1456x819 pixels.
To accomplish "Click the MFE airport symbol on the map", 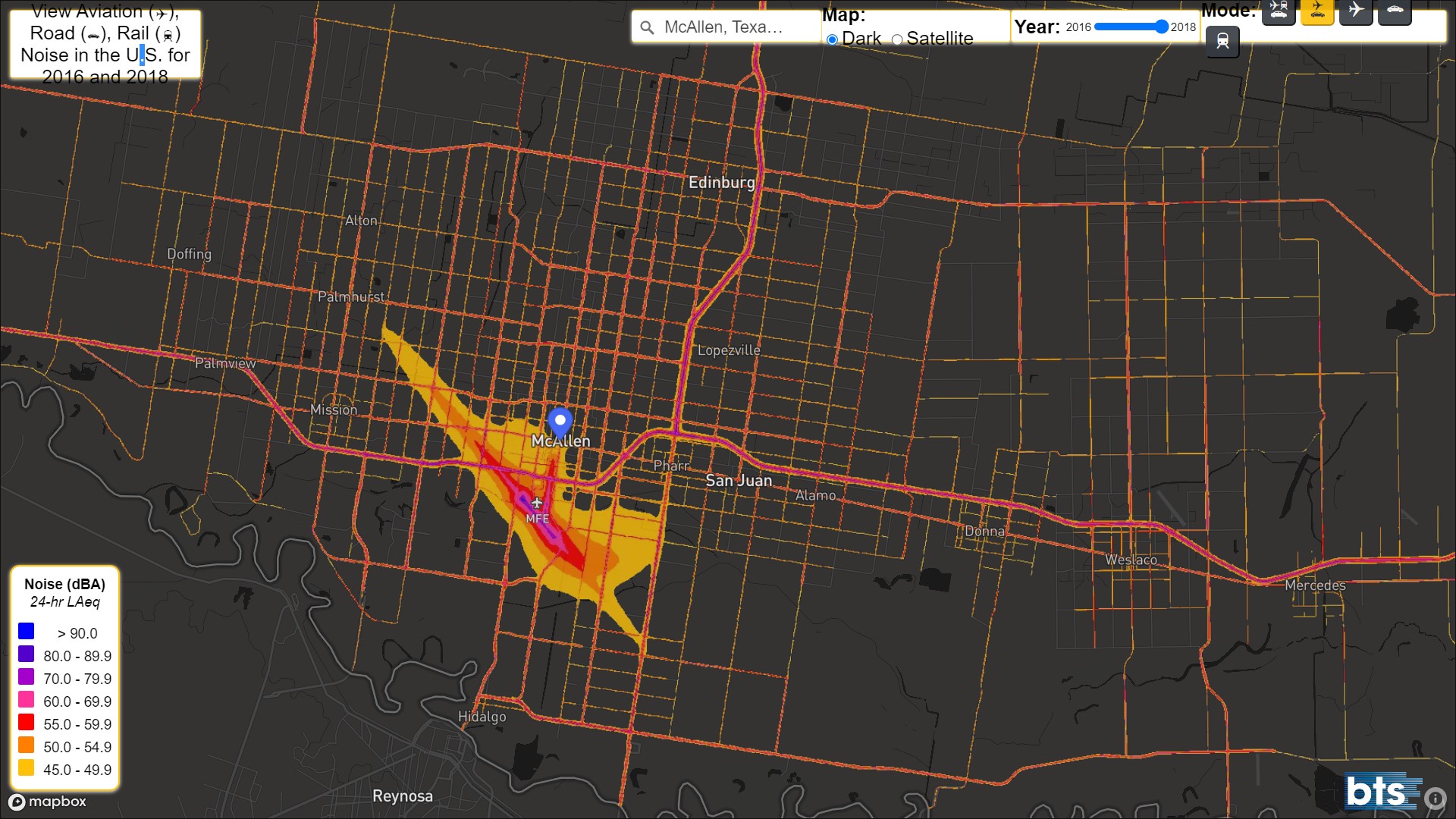I will pos(538,502).
